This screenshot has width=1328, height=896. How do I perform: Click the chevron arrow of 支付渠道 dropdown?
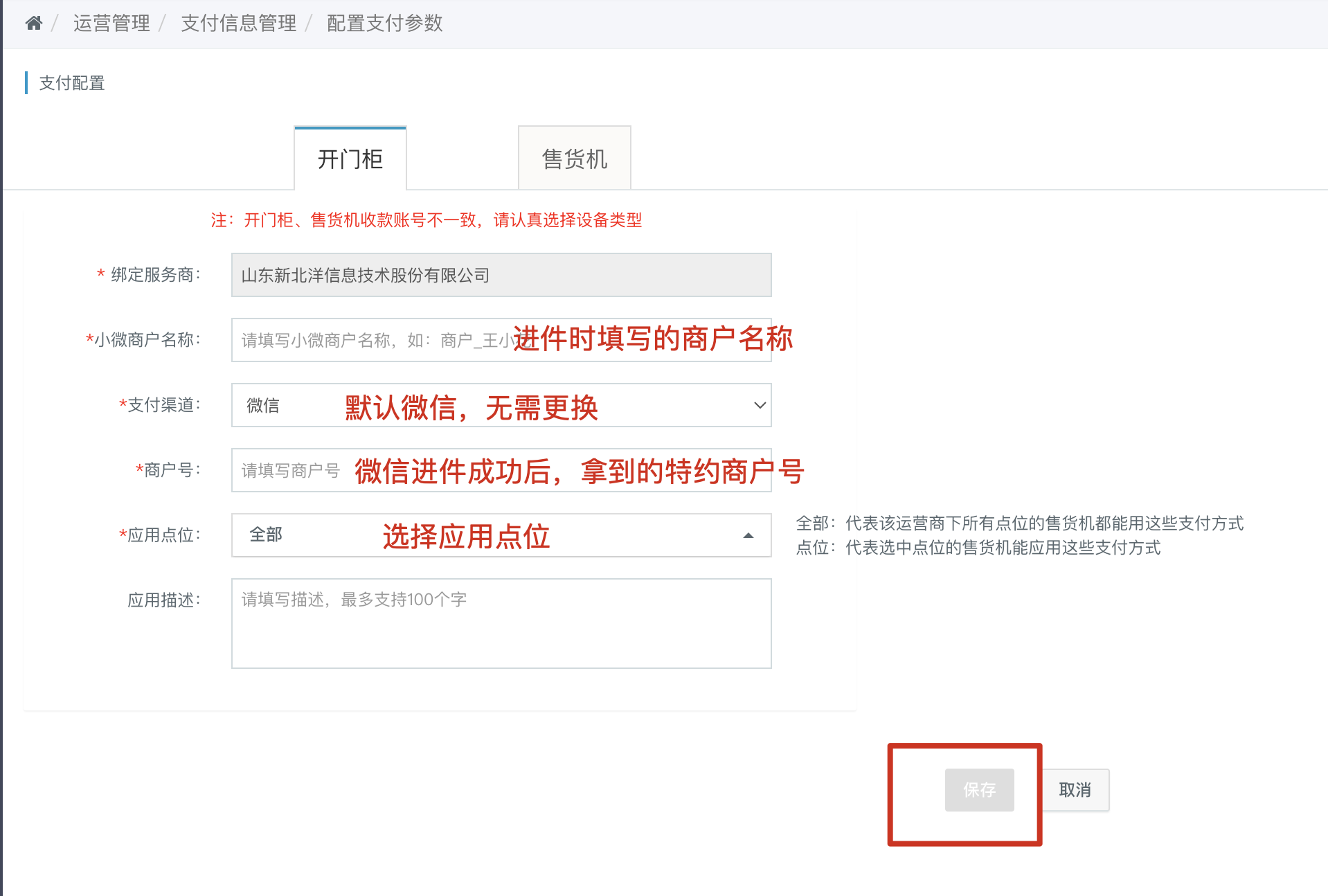[760, 405]
